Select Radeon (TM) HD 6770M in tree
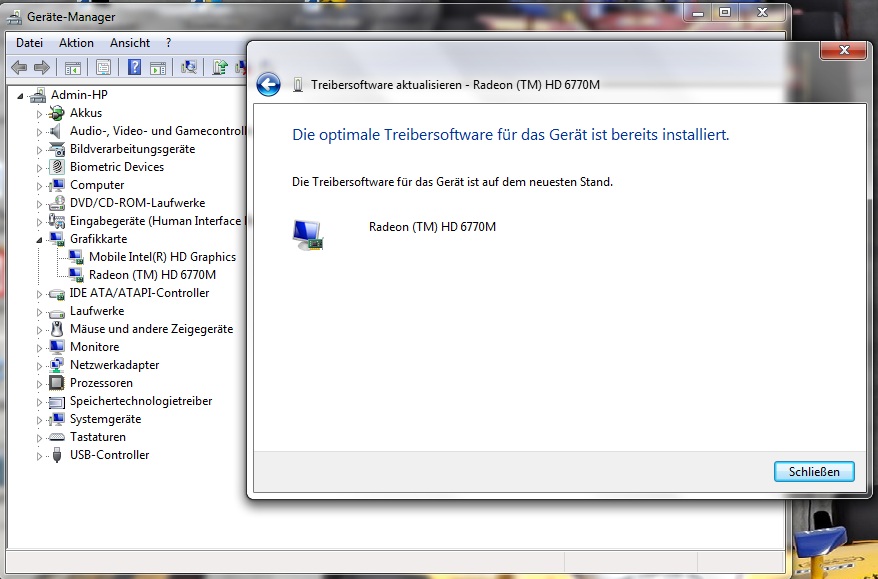878x579 pixels. pos(152,275)
